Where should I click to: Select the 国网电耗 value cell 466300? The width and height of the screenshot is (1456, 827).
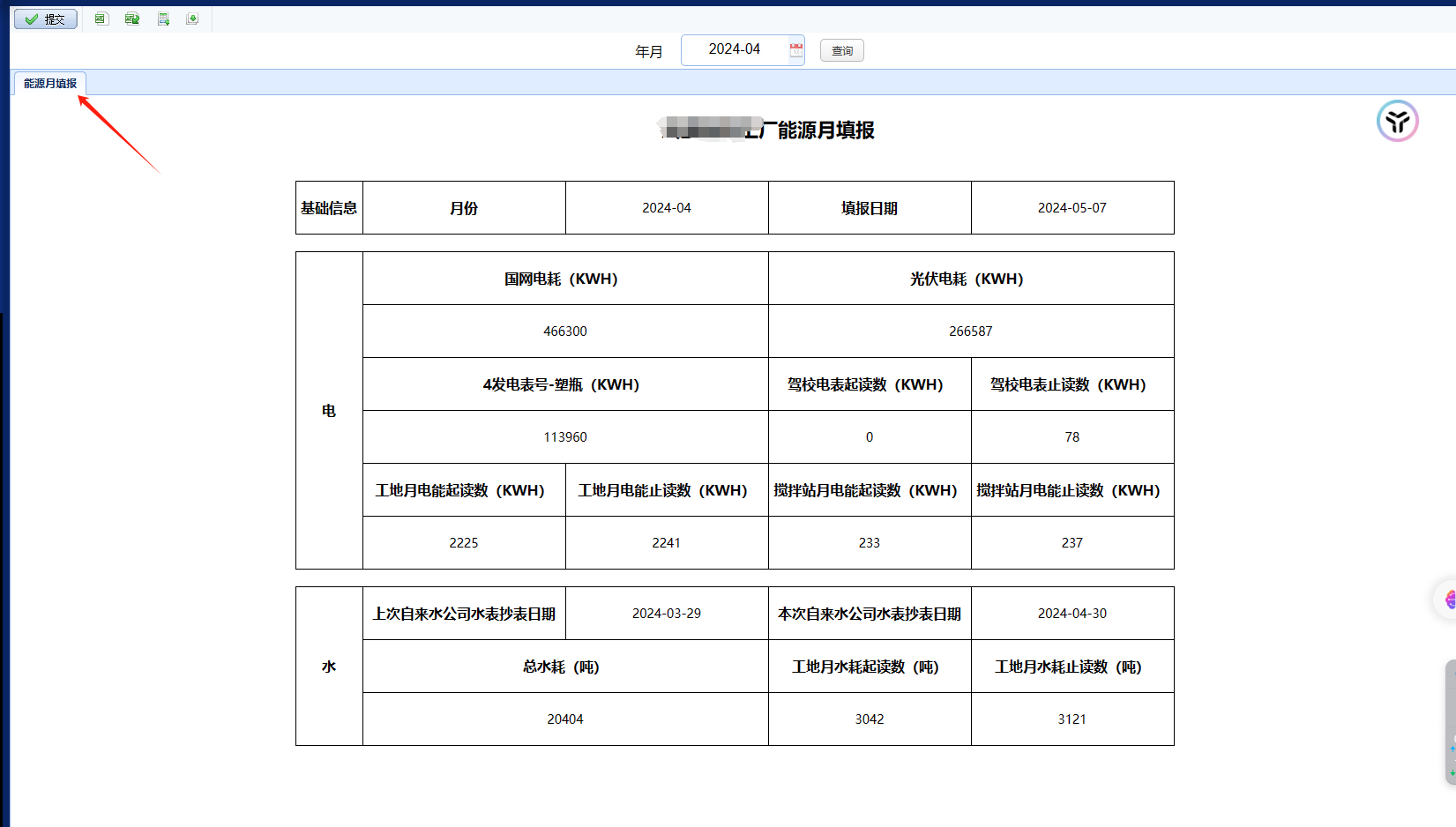565,332
